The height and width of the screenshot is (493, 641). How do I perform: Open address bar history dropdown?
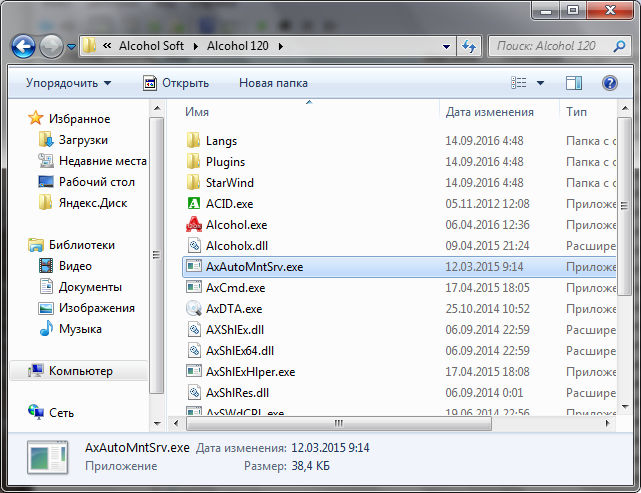[x=446, y=47]
